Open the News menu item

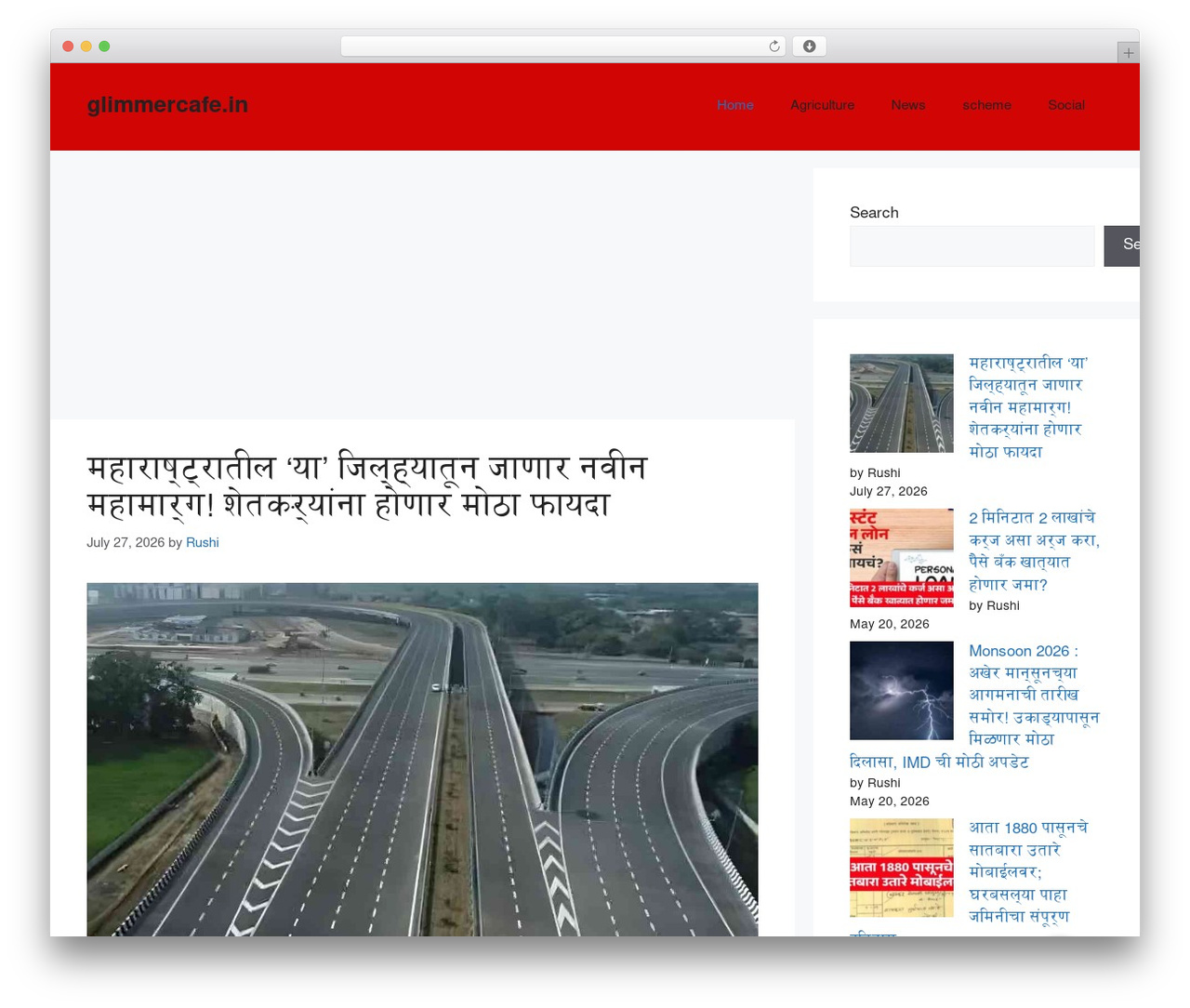[x=908, y=105]
